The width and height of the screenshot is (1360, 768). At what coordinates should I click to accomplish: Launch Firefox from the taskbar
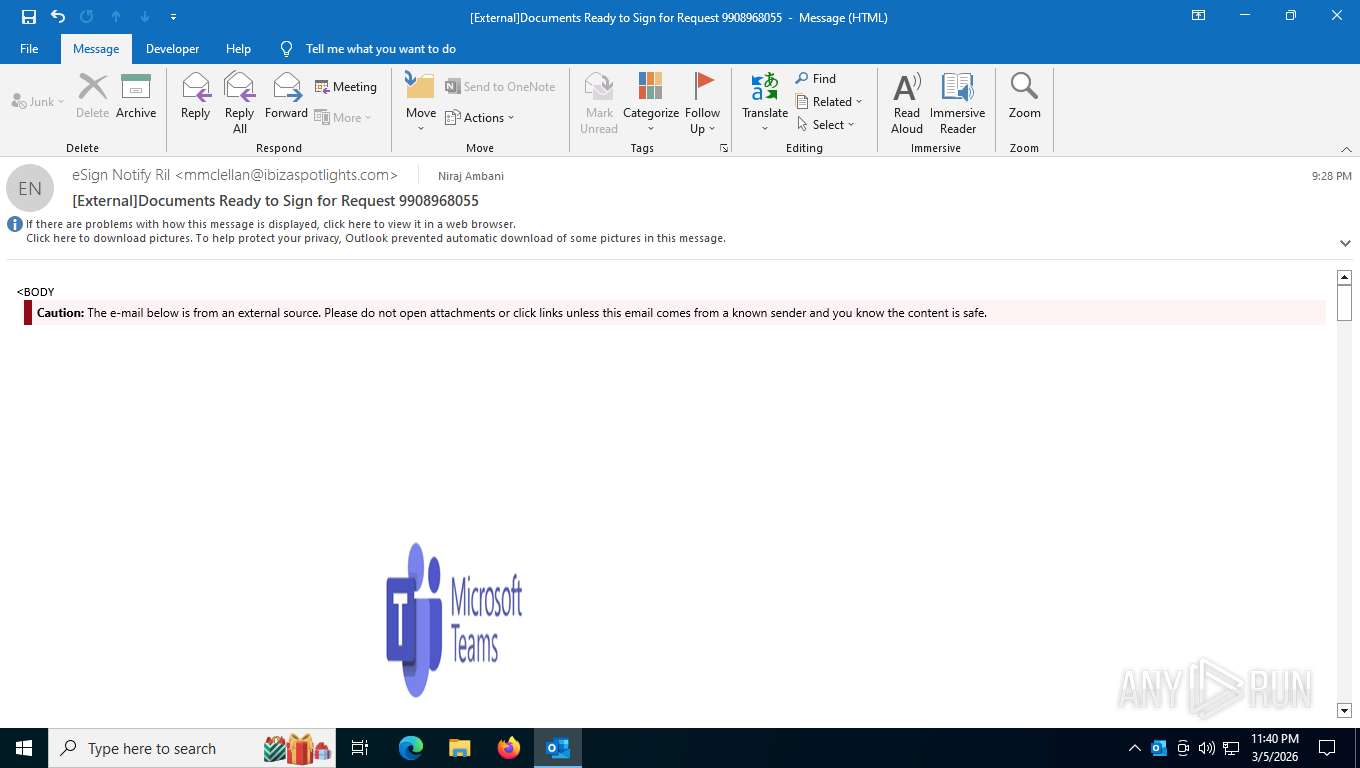click(508, 748)
